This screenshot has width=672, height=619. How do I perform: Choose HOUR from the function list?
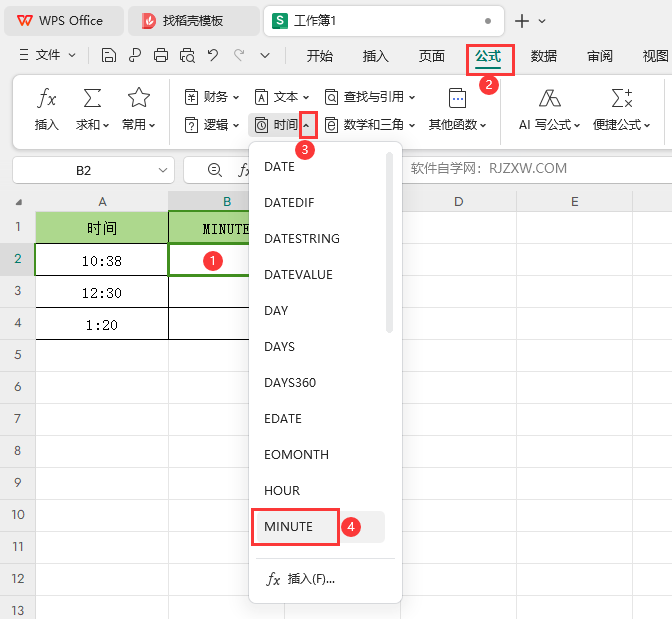pyautogui.click(x=320, y=491)
